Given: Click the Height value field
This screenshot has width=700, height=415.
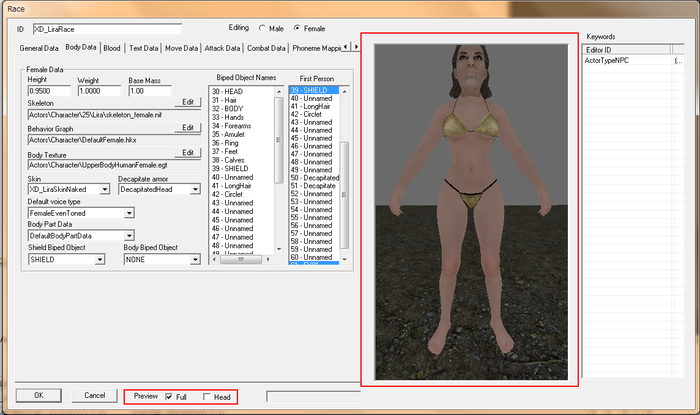Looking at the screenshot, I should (49, 91).
